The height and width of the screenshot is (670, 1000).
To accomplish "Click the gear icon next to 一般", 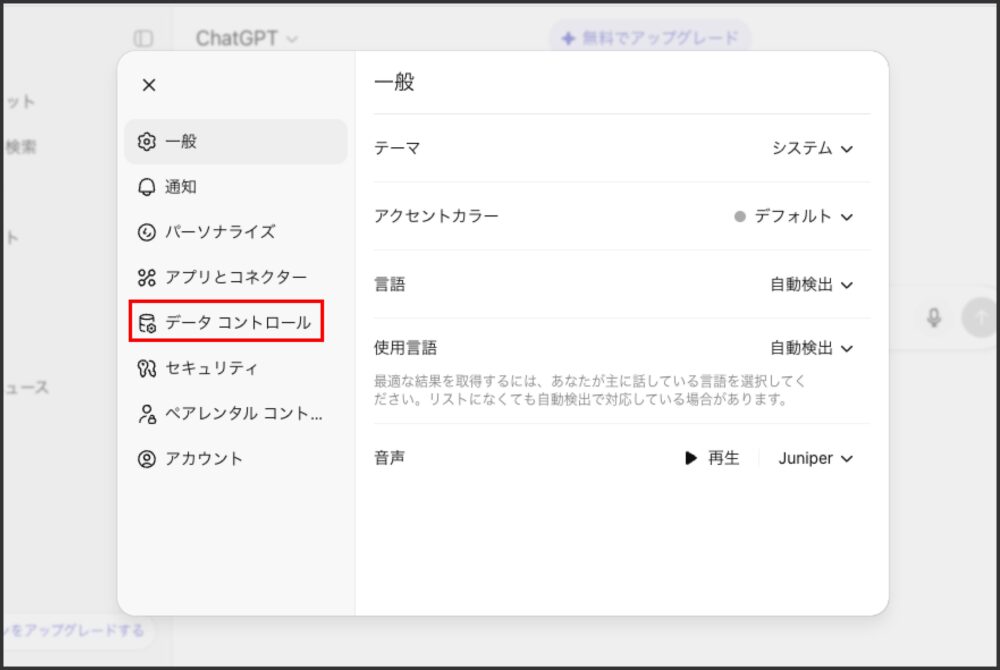I will point(147,142).
